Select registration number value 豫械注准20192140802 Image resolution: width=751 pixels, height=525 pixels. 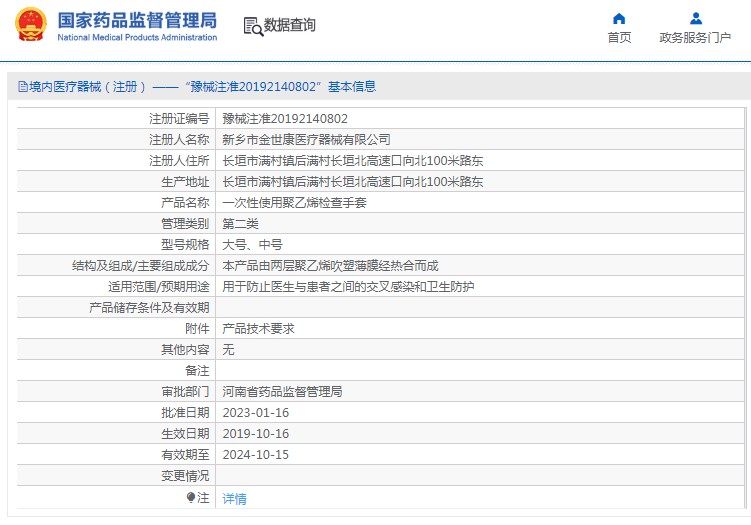click(285, 118)
